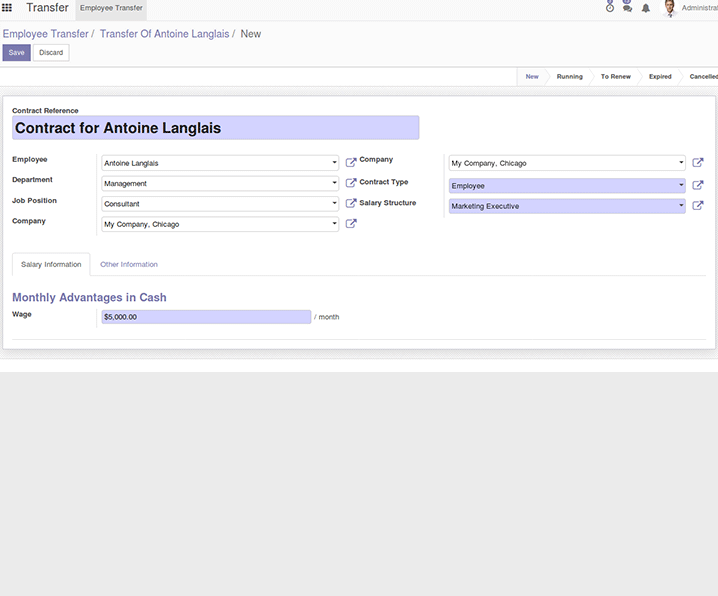The width and height of the screenshot is (718, 596).
Task: Expand the Salary Structure dropdown
Action: tap(681, 206)
